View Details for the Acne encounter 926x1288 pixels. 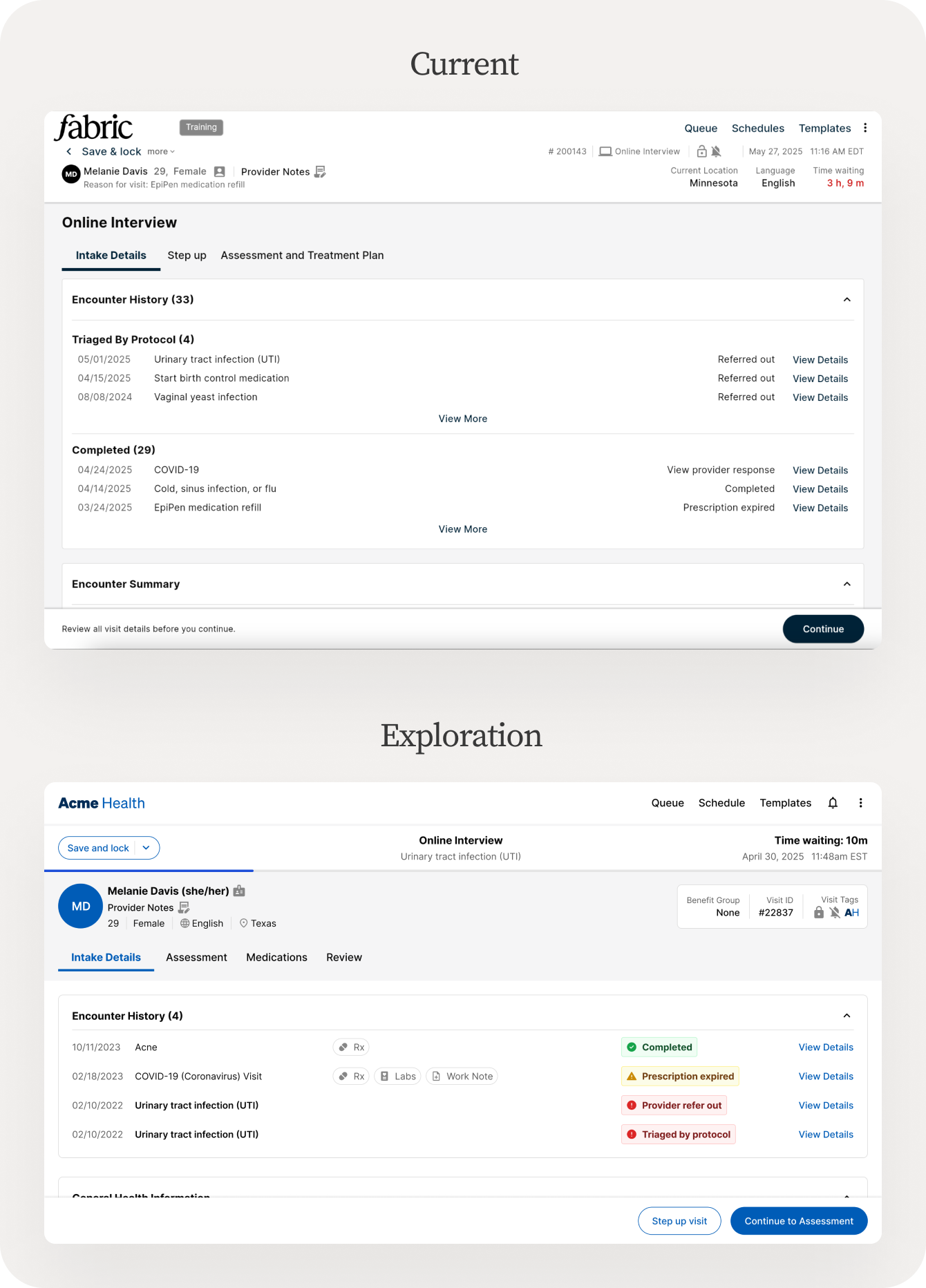(826, 1048)
